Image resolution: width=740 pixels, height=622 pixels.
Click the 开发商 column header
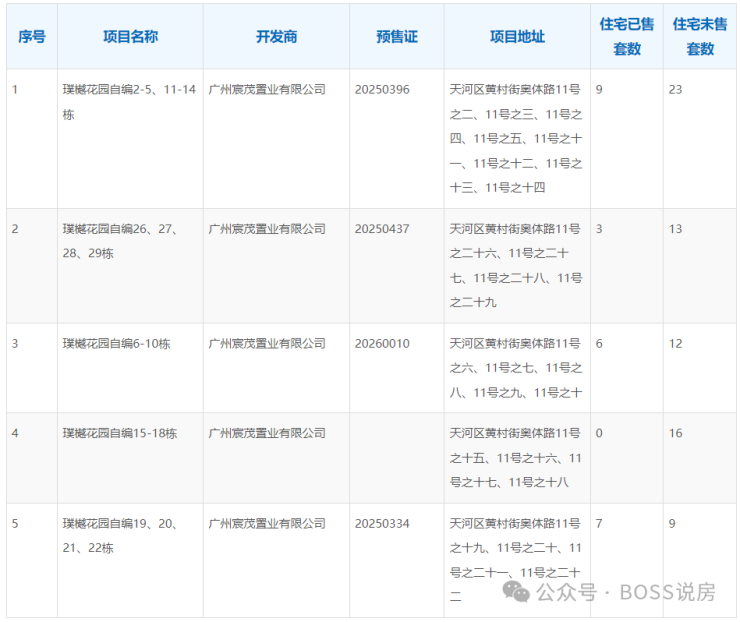pyautogui.click(x=277, y=36)
